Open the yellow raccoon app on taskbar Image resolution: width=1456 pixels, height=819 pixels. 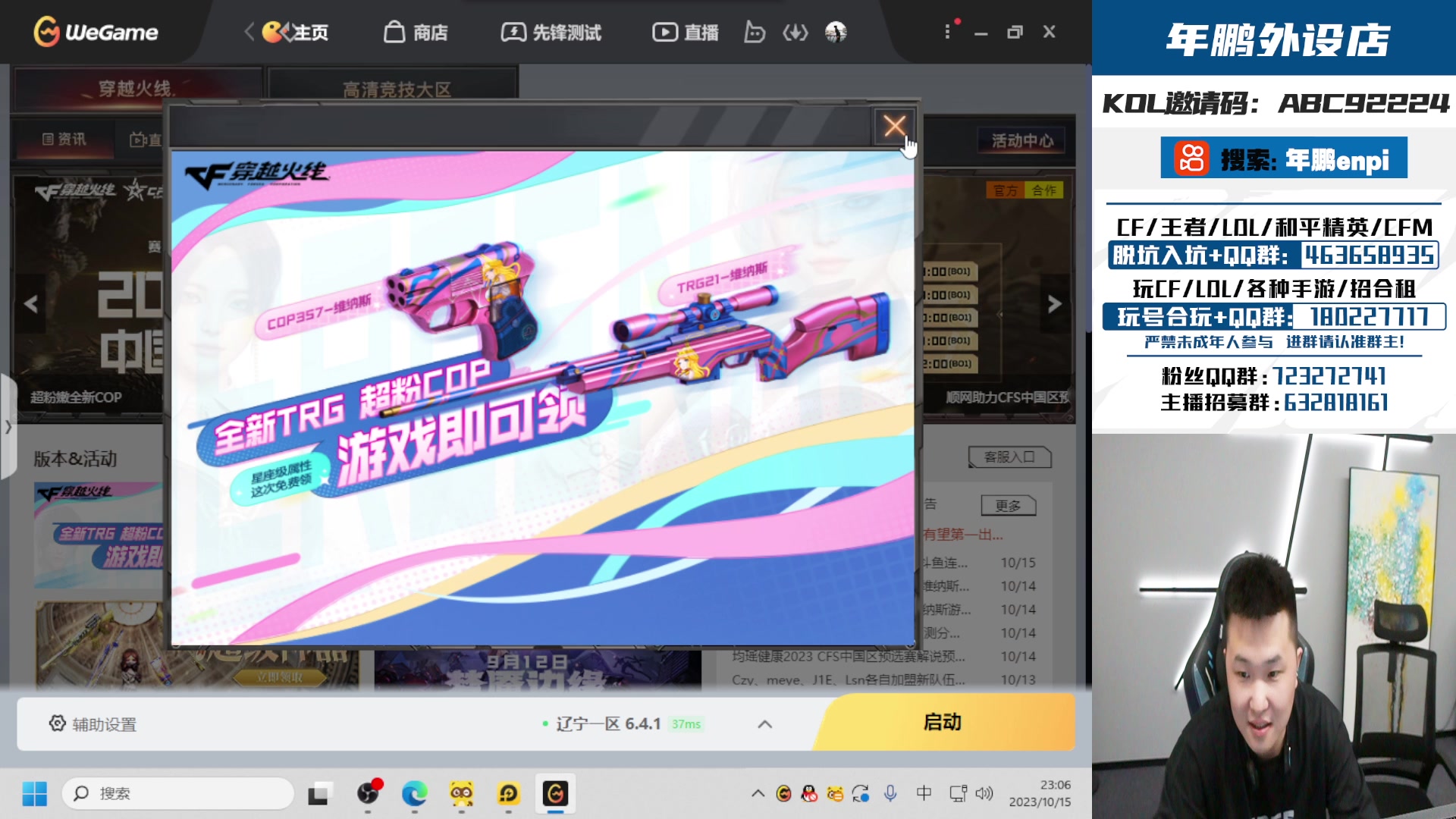461,794
